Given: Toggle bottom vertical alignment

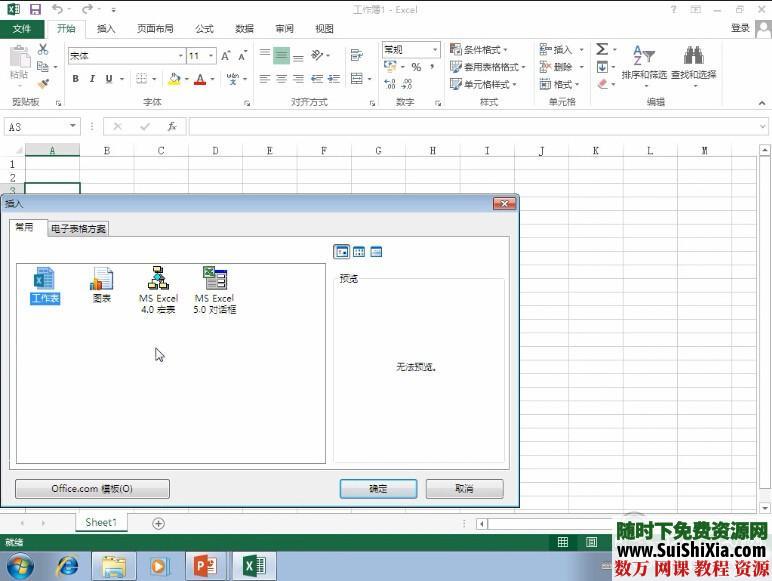Looking at the screenshot, I should [x=298, y=57].
